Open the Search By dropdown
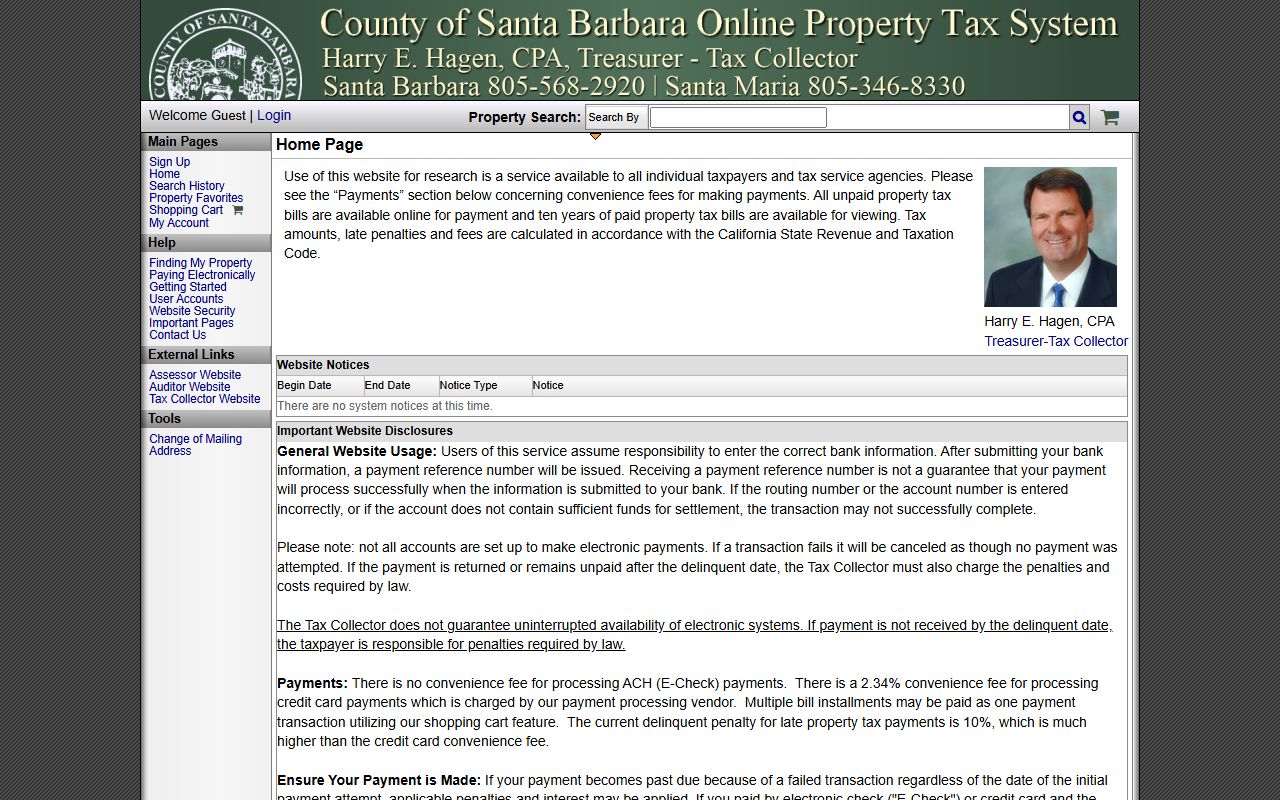This screenshot has width=1280, height=800. 616,117
